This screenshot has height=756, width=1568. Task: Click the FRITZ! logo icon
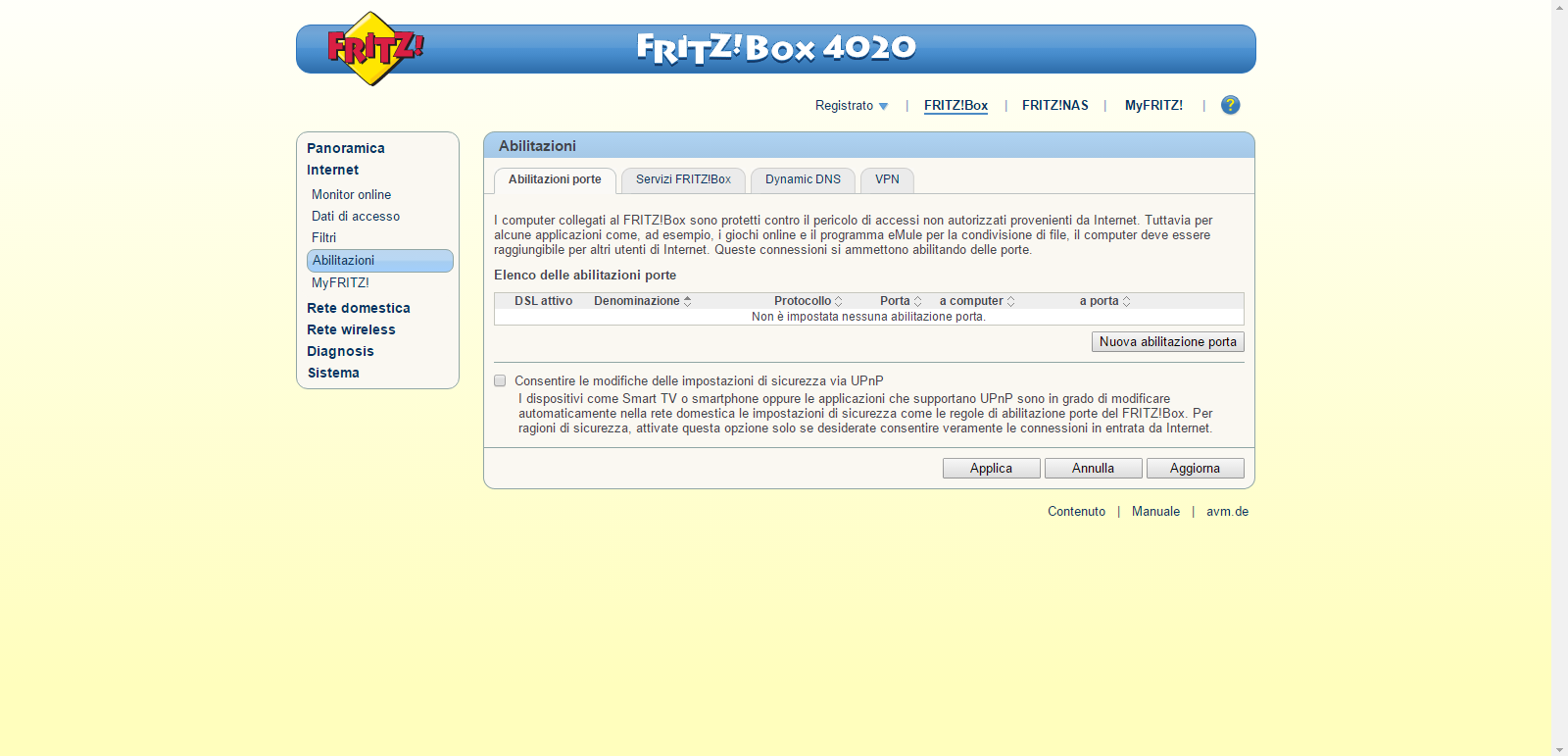coord(372,48)
